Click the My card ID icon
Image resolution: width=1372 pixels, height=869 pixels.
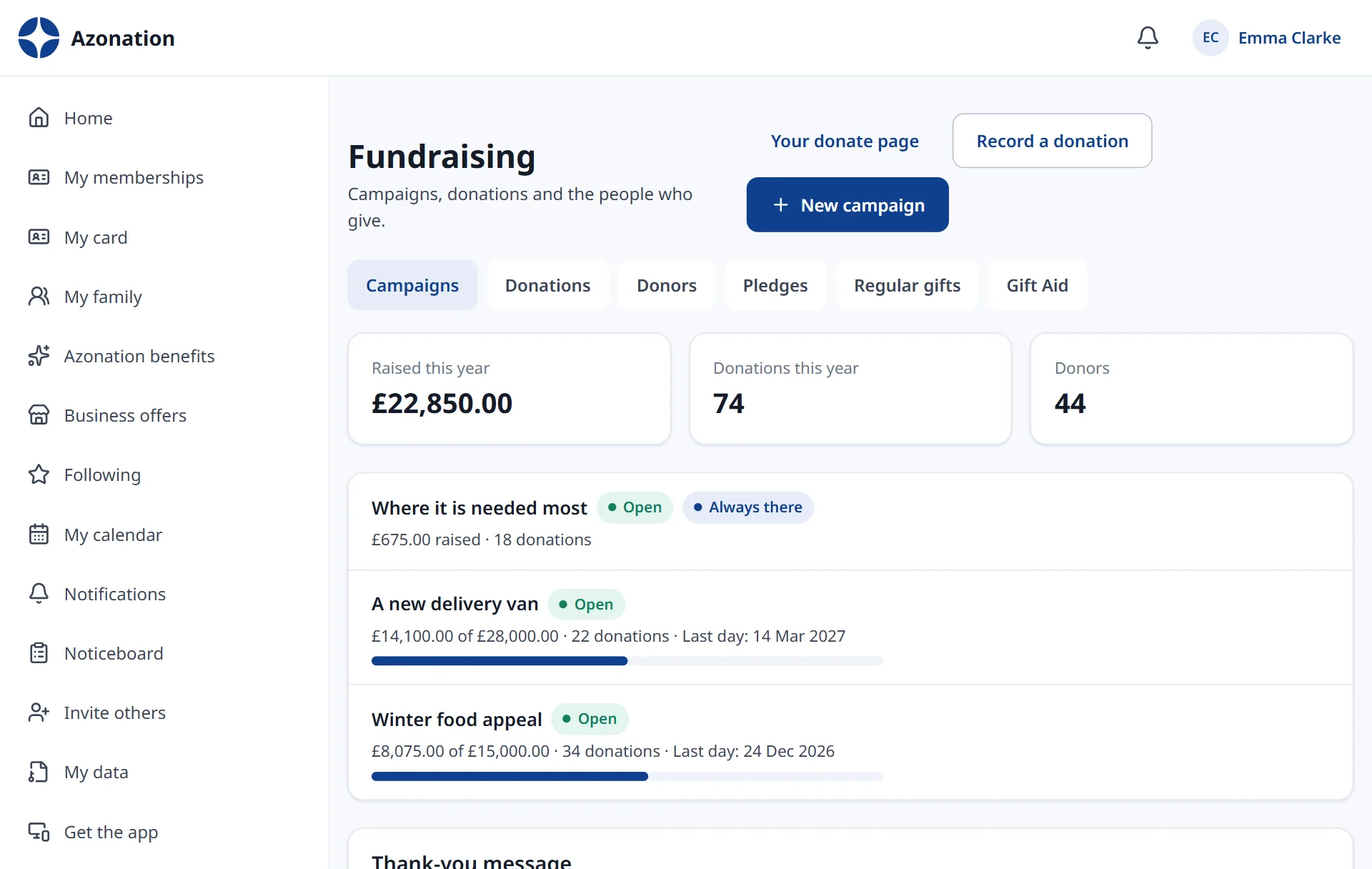click(39, 237)
